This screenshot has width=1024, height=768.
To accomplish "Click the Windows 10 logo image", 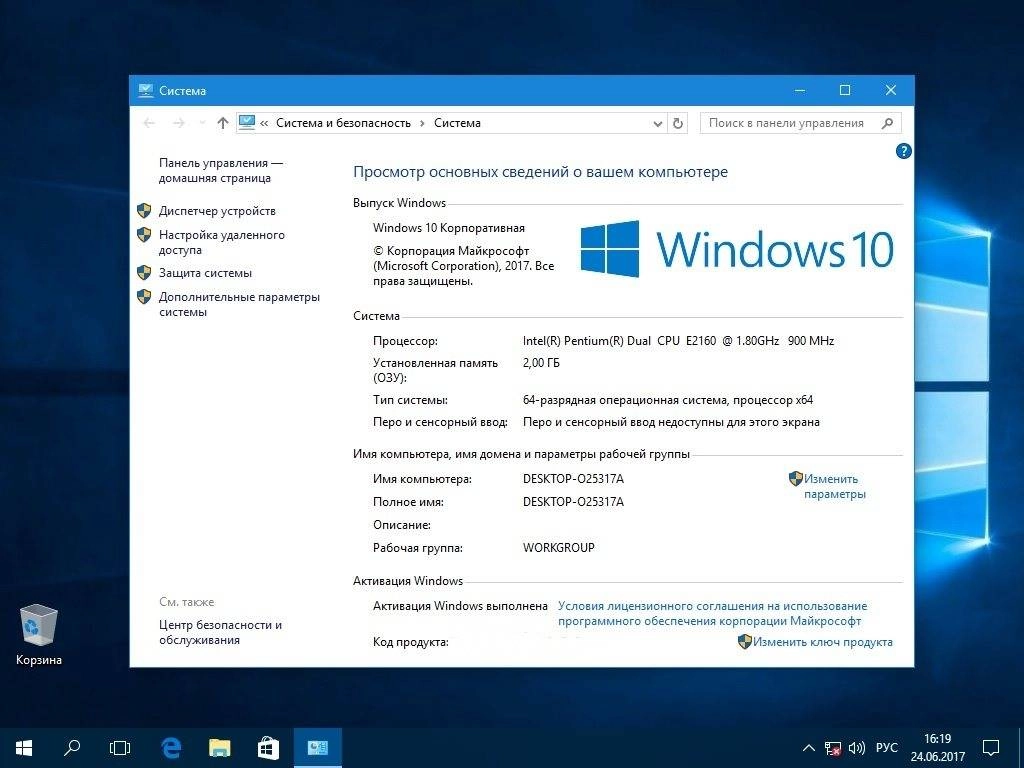I will click(x=737, y=249).
